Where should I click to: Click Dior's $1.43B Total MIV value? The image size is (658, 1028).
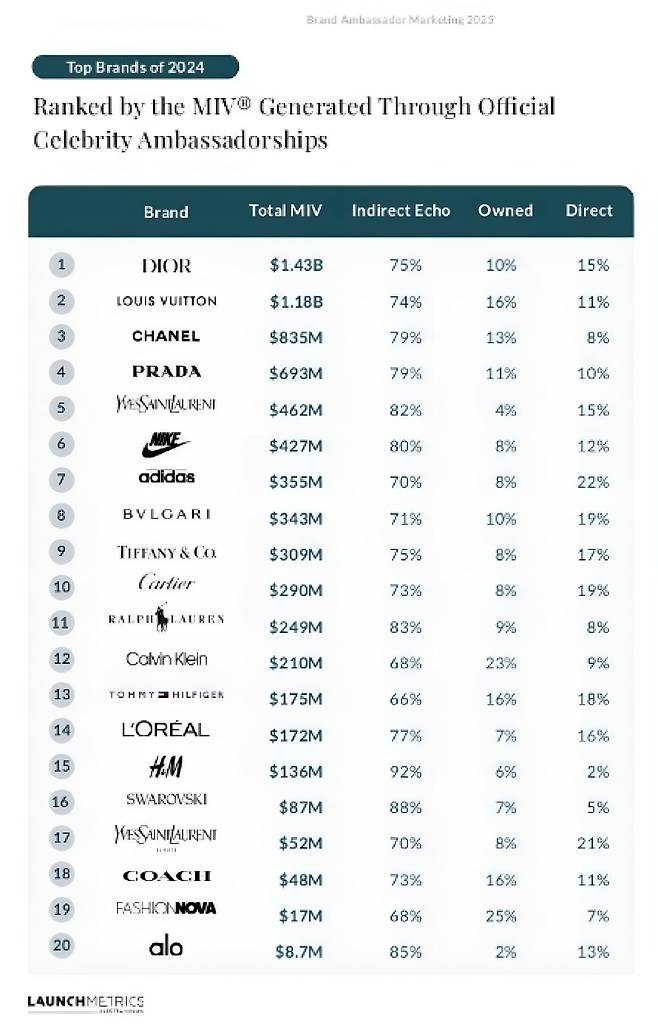296,265
